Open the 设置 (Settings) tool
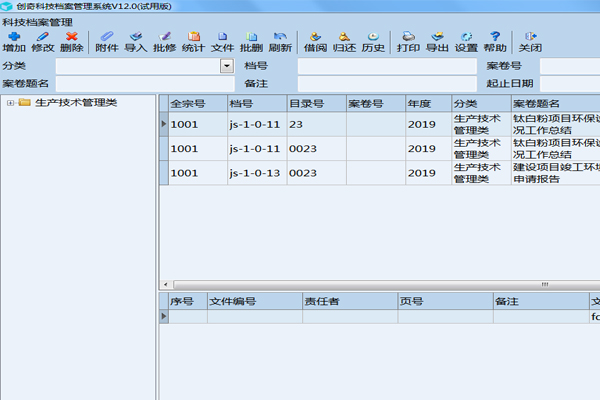Screen dimensions: 600x400 [466, 41]
